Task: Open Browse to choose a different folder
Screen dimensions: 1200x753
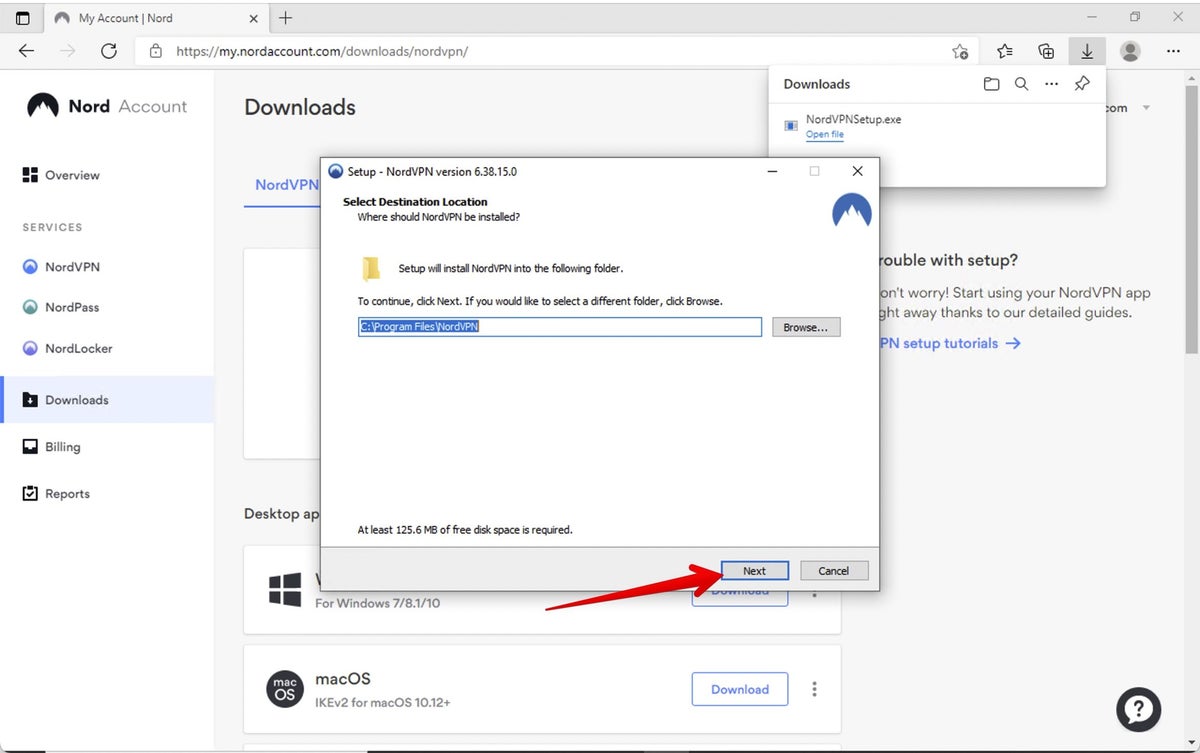Action: [x=806, y=327]
